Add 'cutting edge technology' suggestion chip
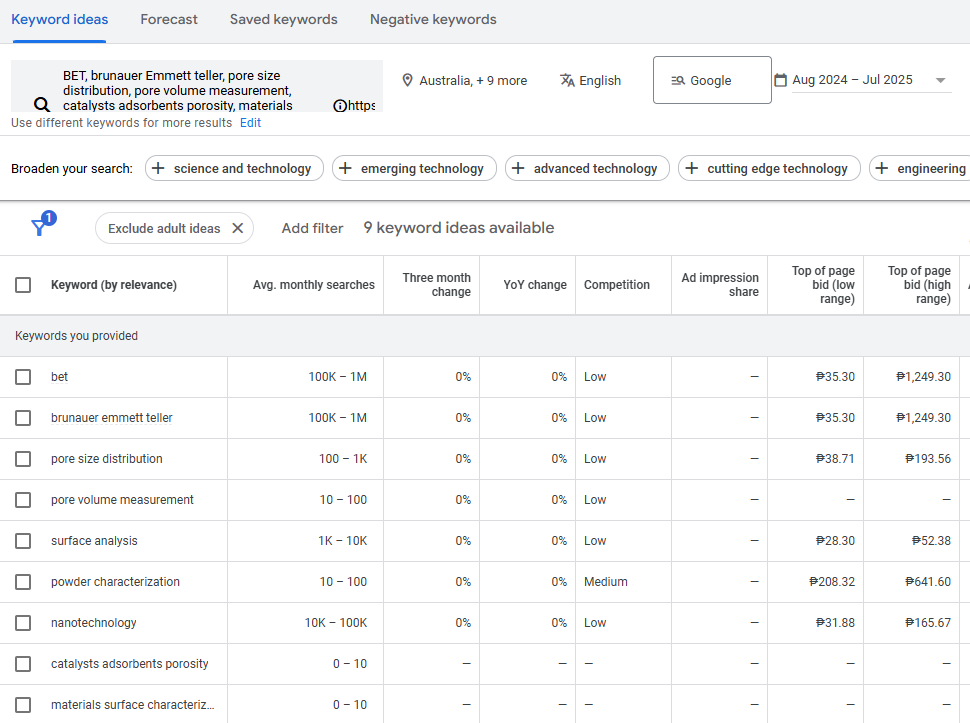 [768, 168]
